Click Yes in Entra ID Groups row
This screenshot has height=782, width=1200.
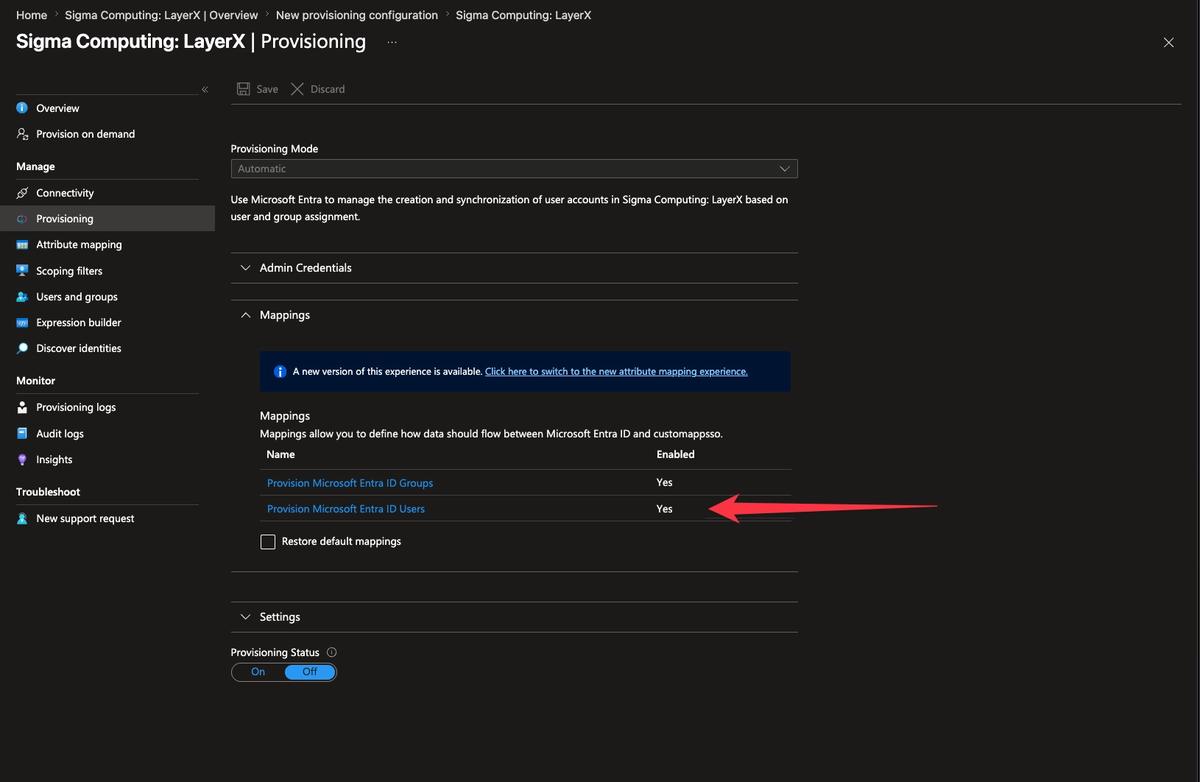[664, 483]
